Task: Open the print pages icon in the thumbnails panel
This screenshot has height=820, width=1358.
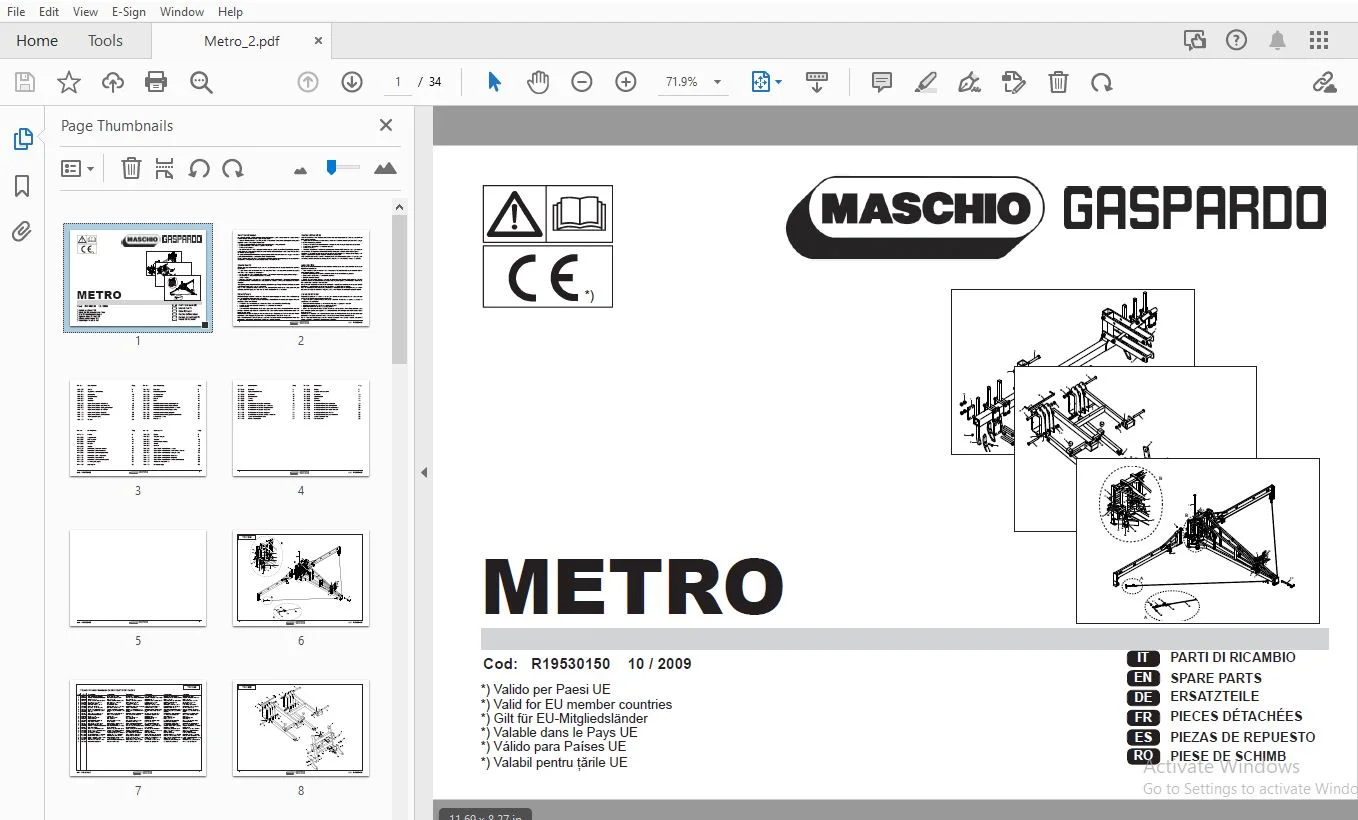Action: [165, 168]
